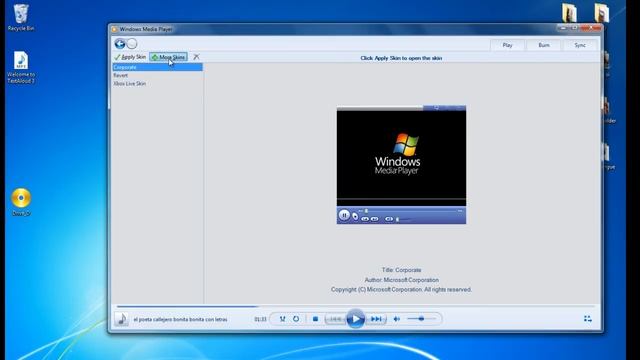Image resolution: width=640 pixels, height=360 pixels.
Task: Open More Skins download link
Action: coord(169,57)
